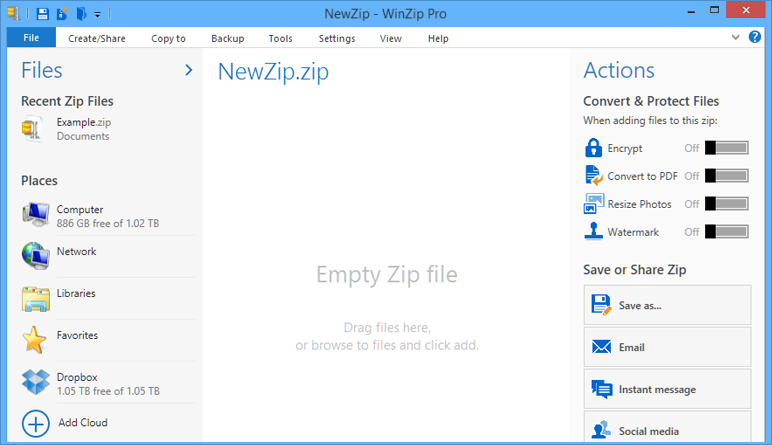Screen dimensions: 772x445
Task: Open Libraries in the Places list
Action: (36, 298)
